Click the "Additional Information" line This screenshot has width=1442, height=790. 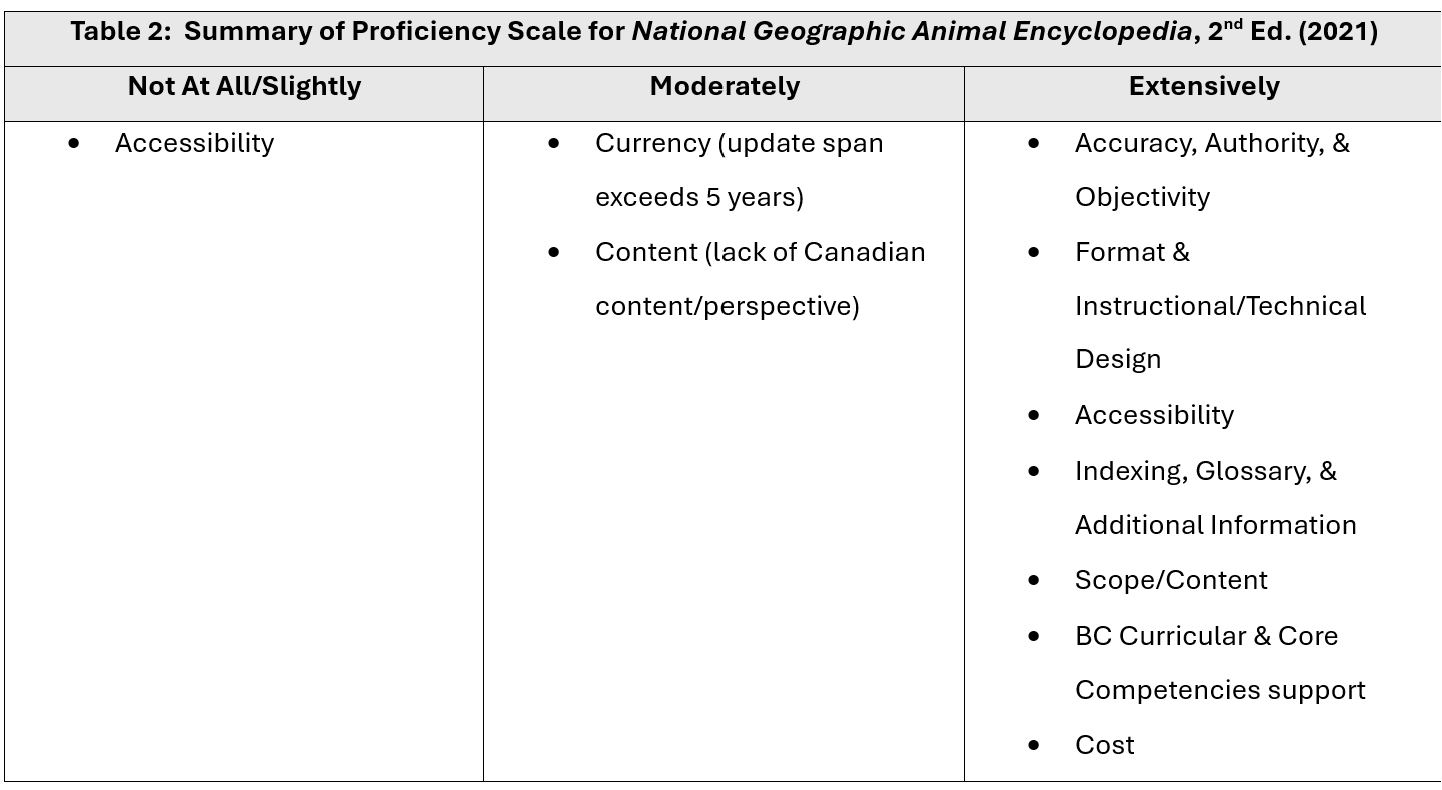(1215, 525)
